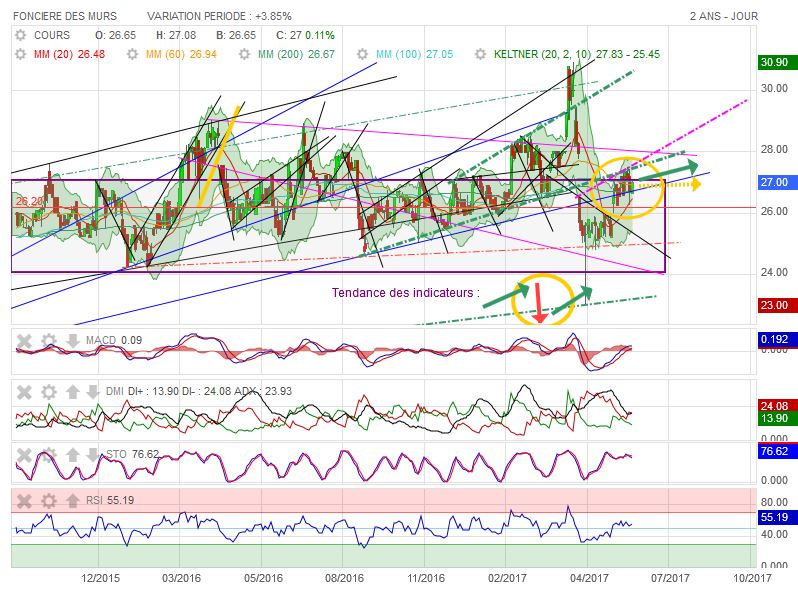Viewport: 798px width, 593px height.
Task: Click the 2 ANS - JOUR period label
Action: coord(724,16)
